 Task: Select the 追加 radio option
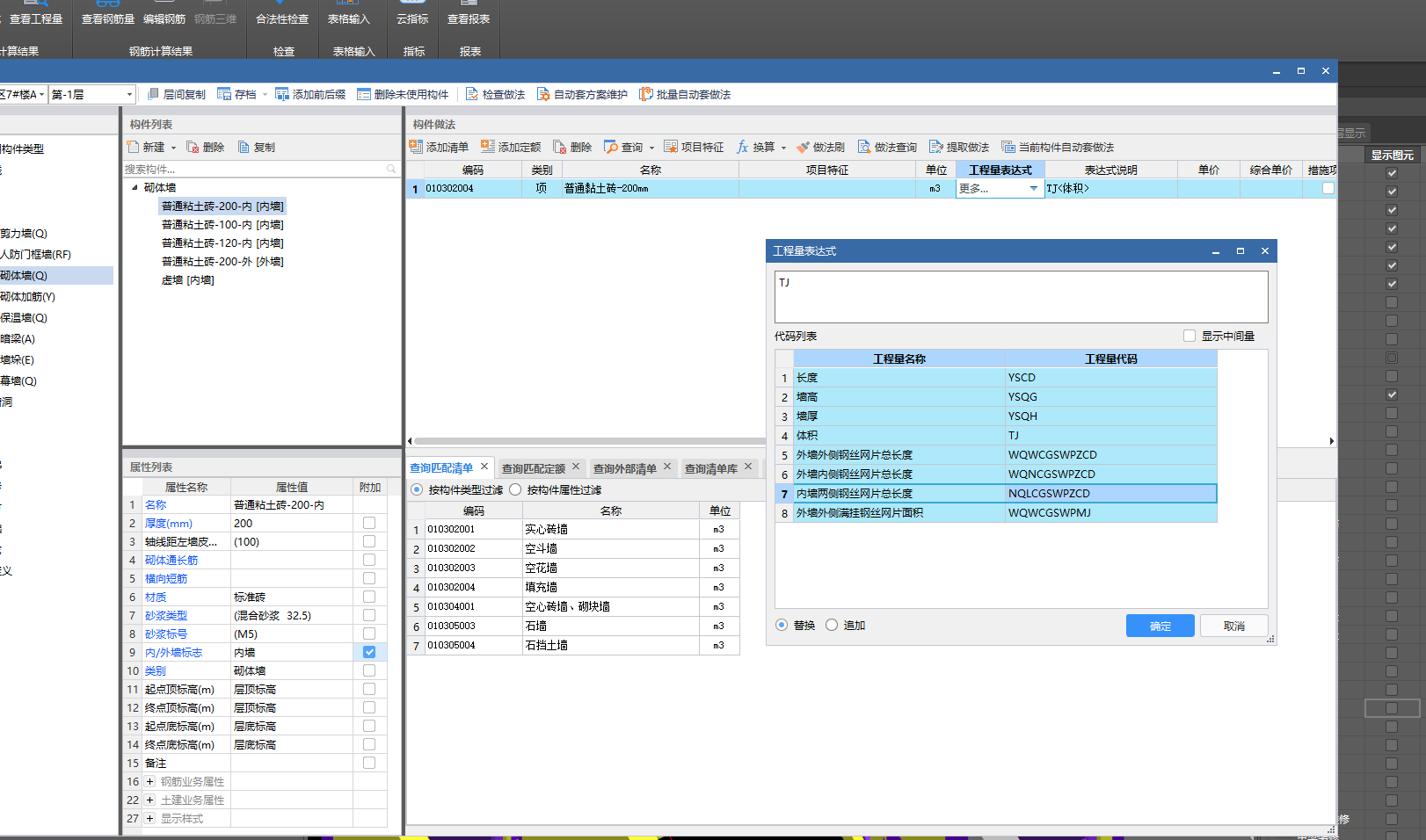832,625
